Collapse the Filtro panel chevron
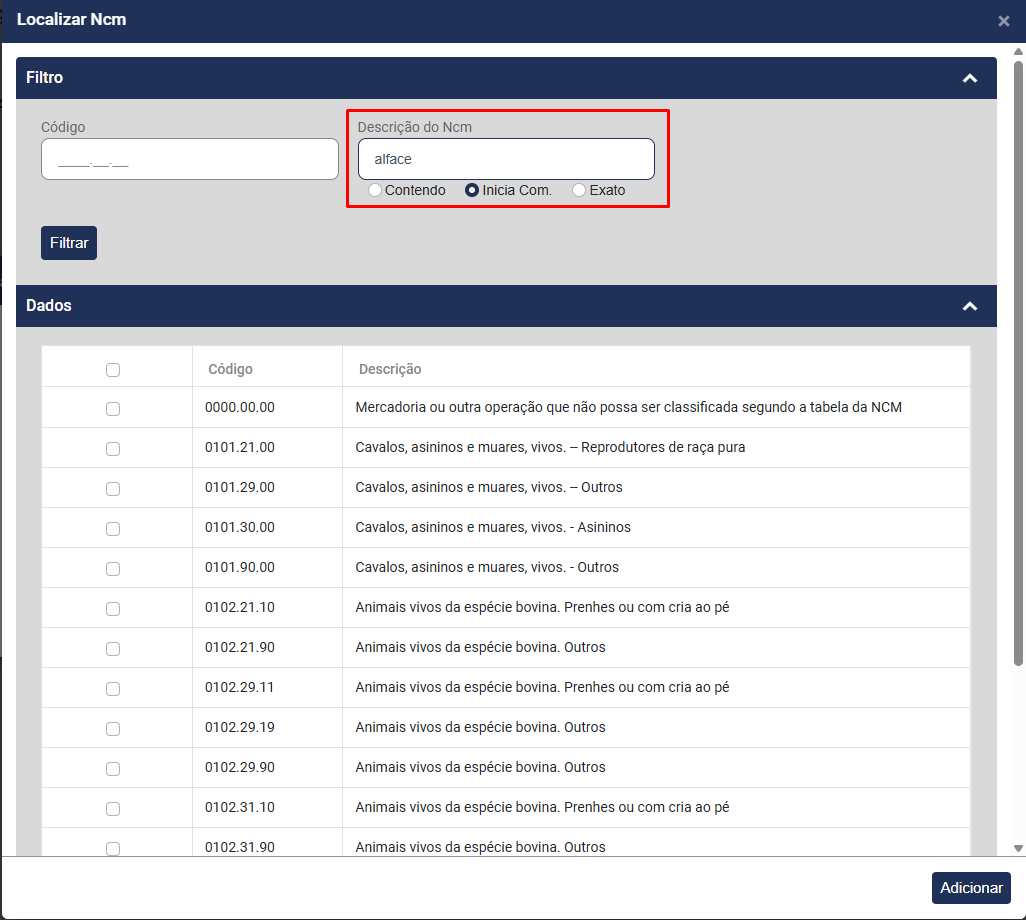Image resolution: width=1026 pixels, height=920 pixels. tap(969, 78)
